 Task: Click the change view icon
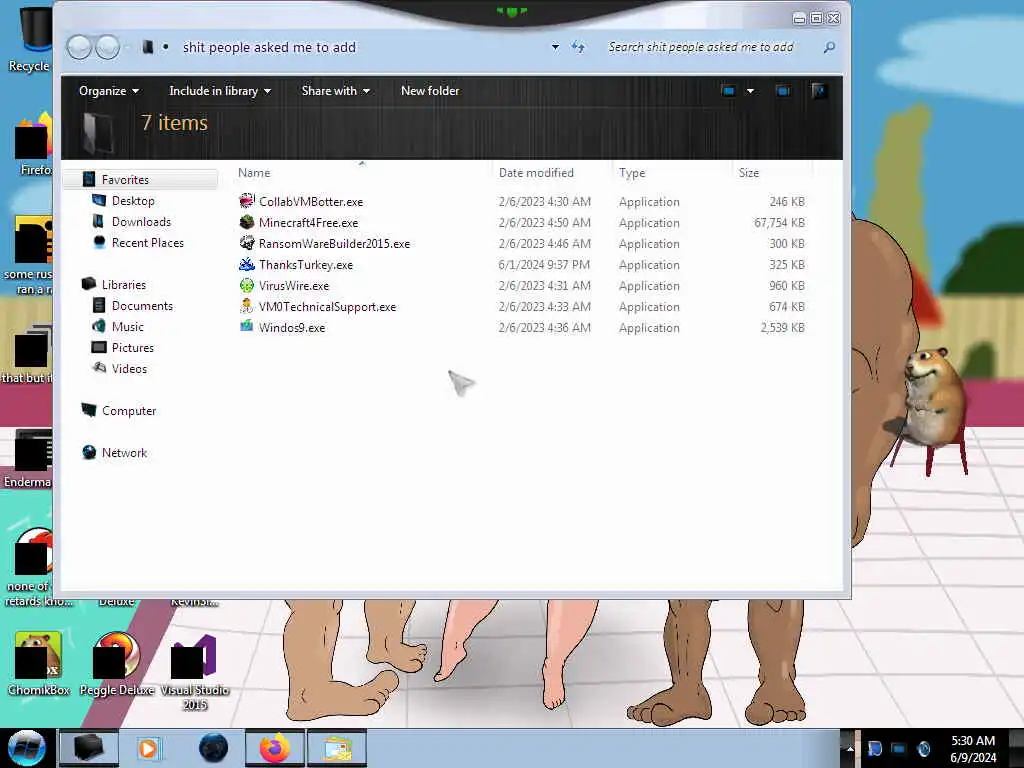pos(729,91)
